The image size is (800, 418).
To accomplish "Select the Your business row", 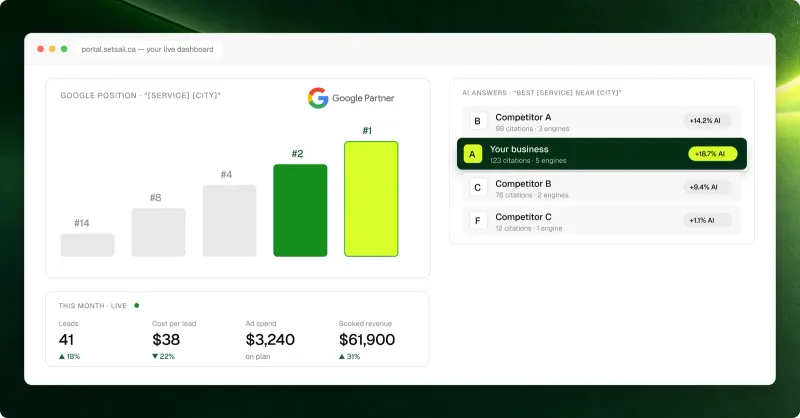I will tap(602, 154).
